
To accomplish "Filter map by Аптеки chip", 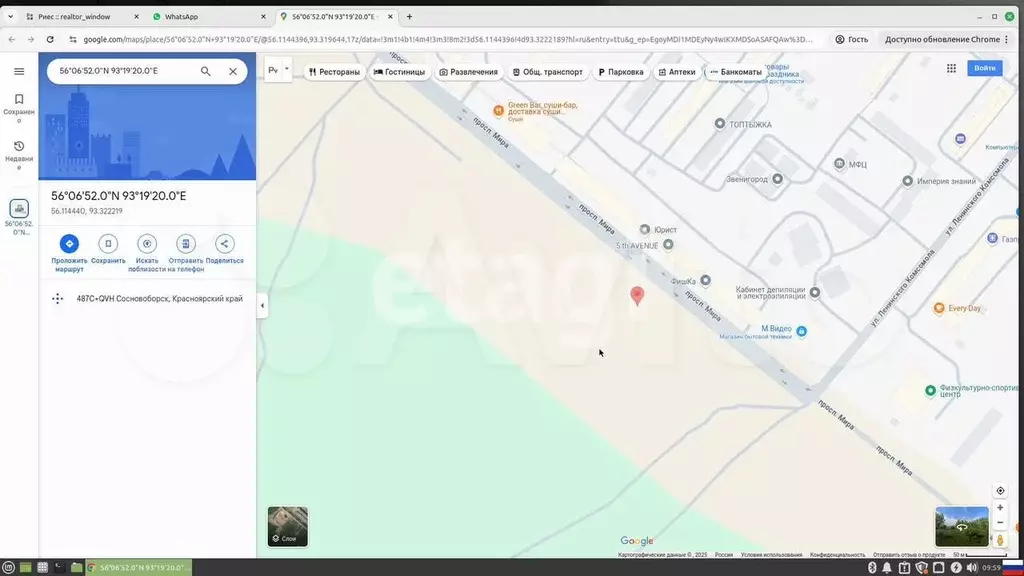I will pos(677,72).
